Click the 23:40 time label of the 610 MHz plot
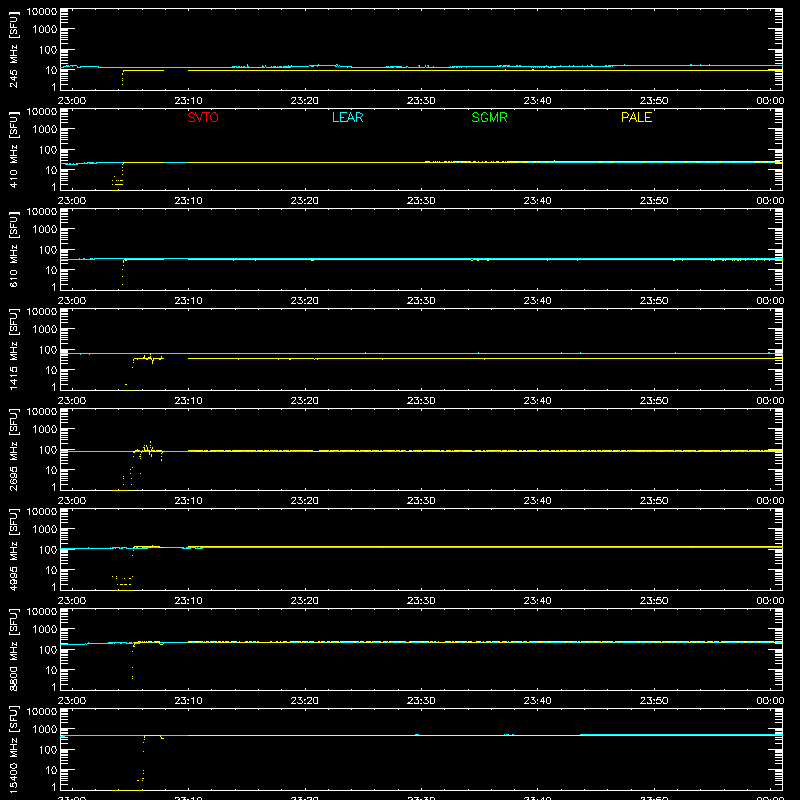 point(537,301)
